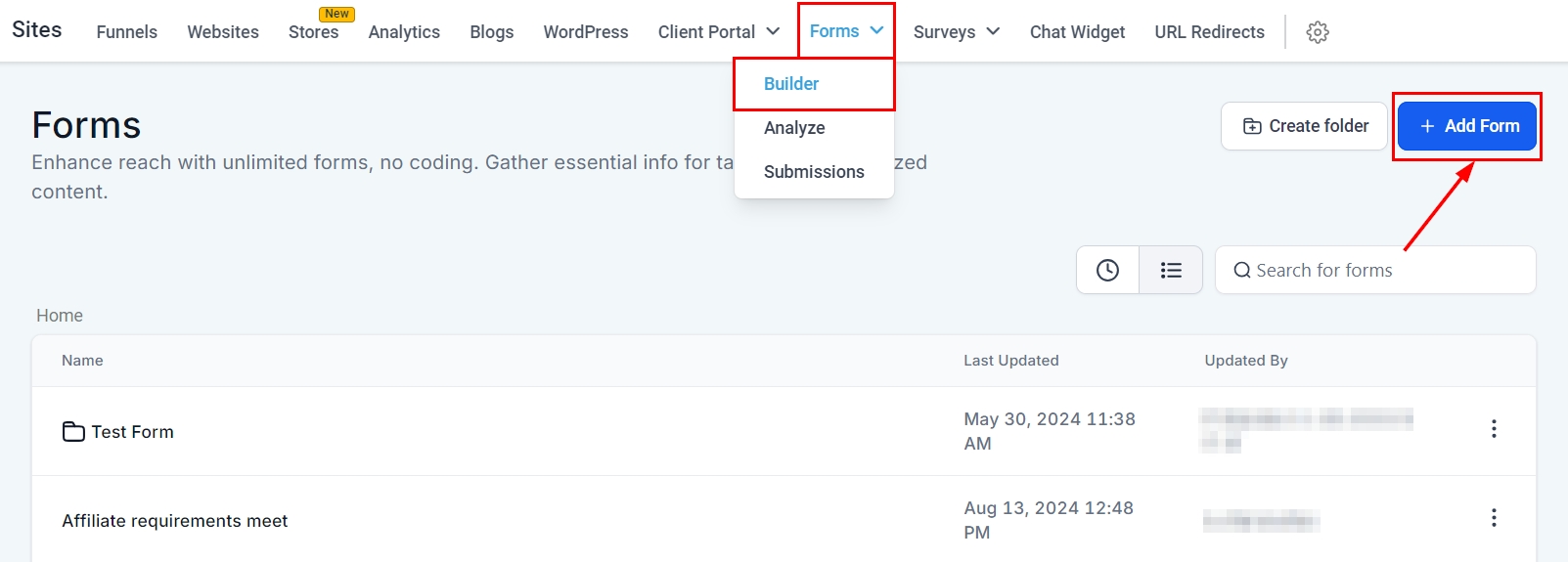Collapse the Forms dropdown menu
This screenshot has width=1568, height=562.
point(846,31)
